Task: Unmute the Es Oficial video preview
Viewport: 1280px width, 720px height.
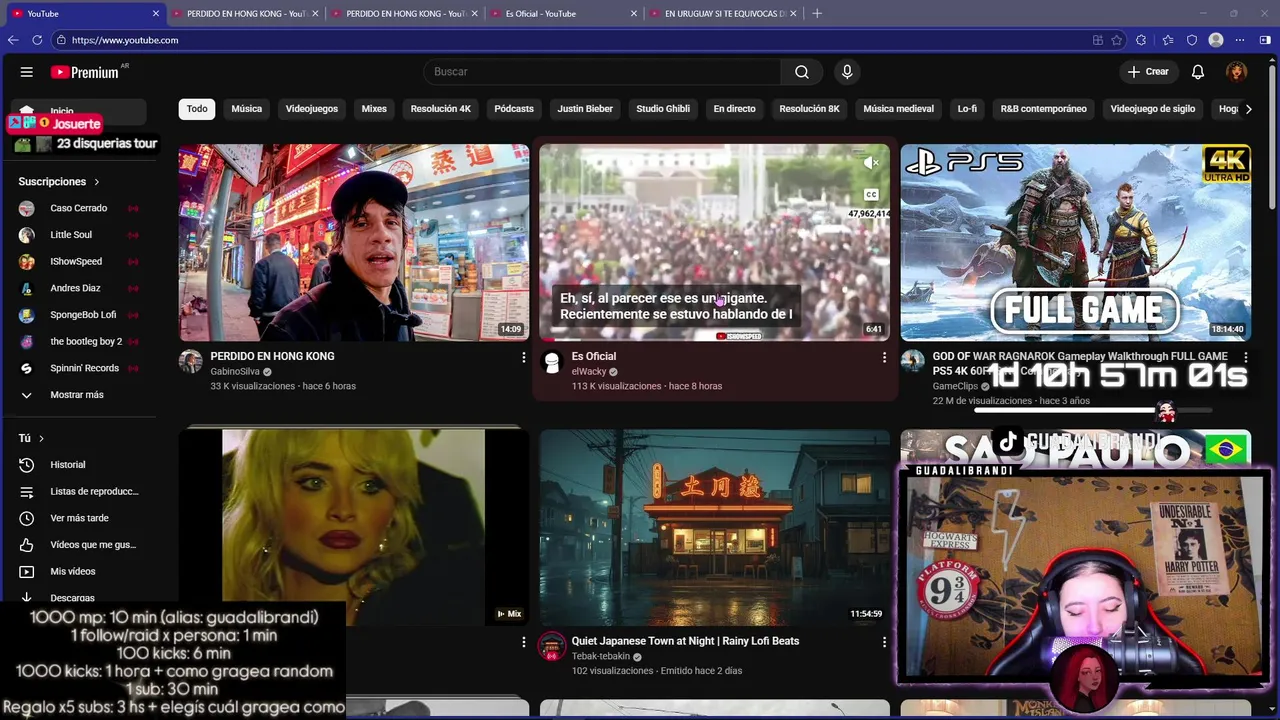Action: [x=872, y=162]
